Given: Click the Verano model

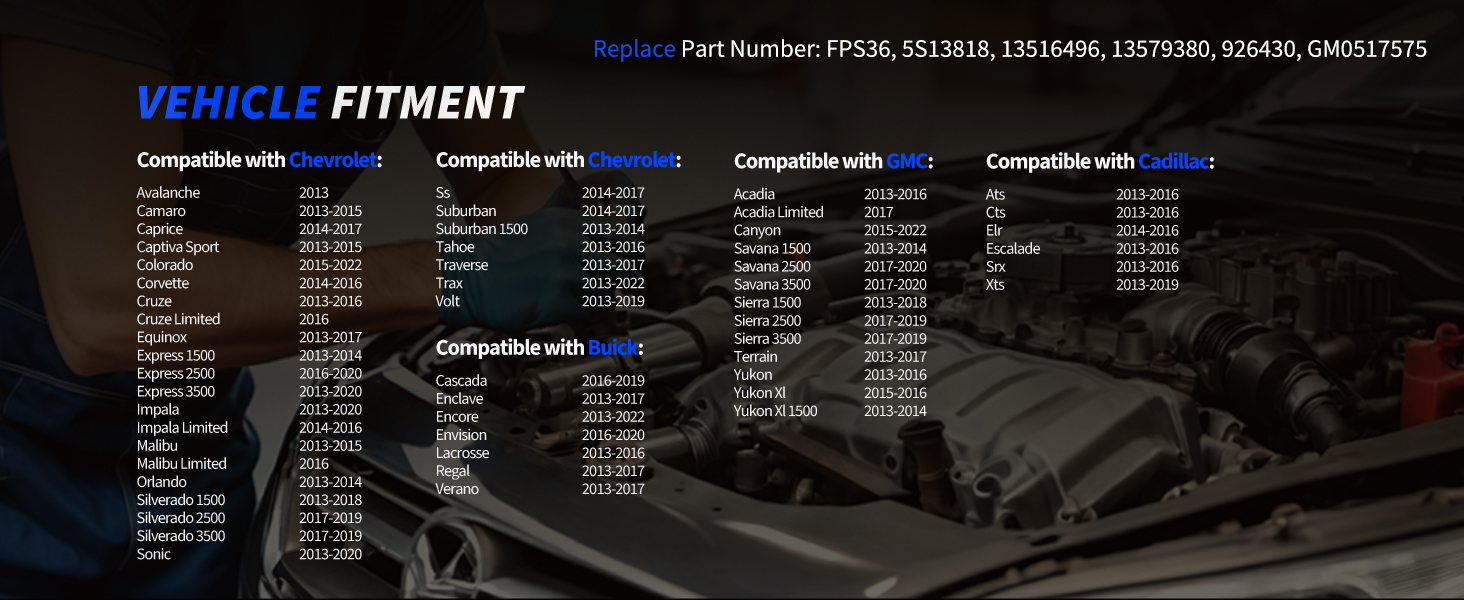Looking at the screenshot, I should [x=457, y=488].
